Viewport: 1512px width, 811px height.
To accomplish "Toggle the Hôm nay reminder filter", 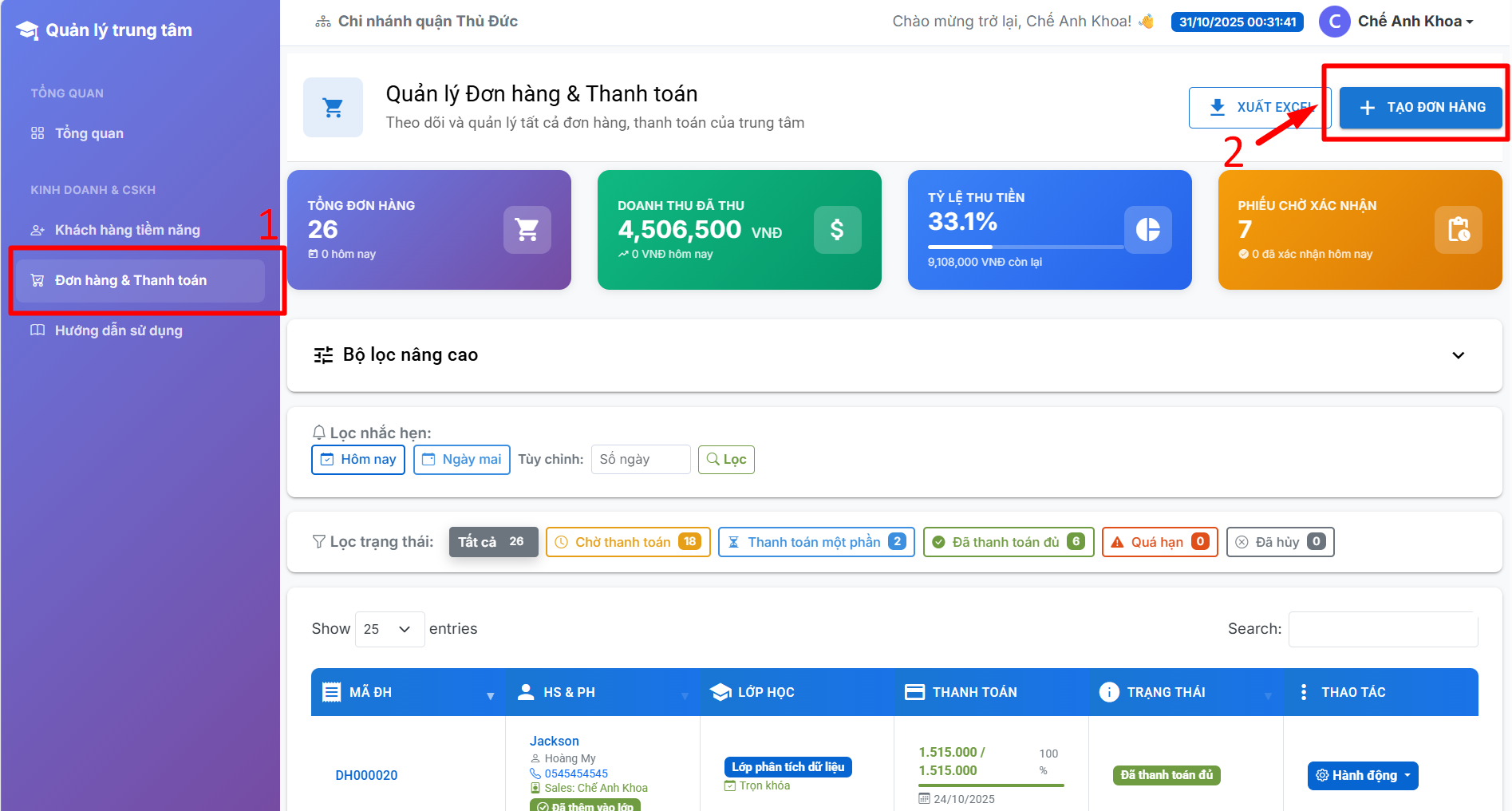I will coord(358,460).
